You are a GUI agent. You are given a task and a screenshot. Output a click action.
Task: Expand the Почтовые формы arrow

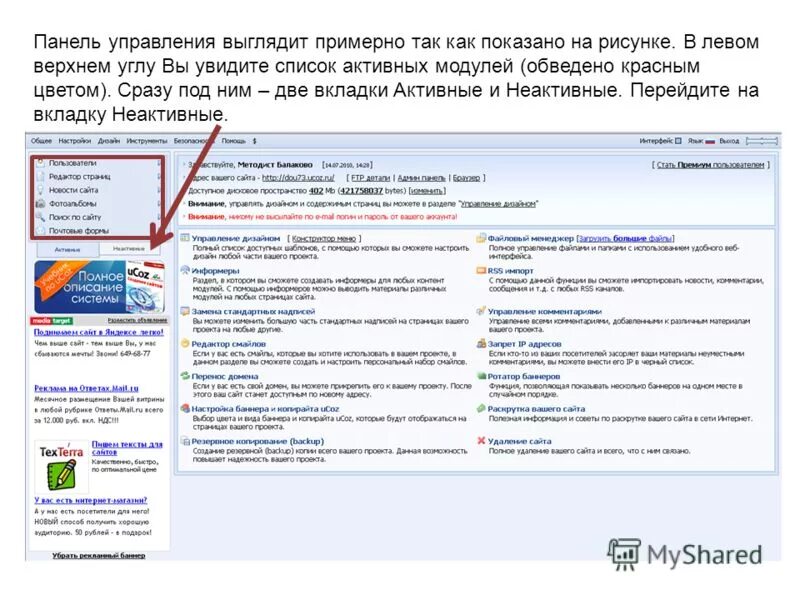(x=158, y=231)
